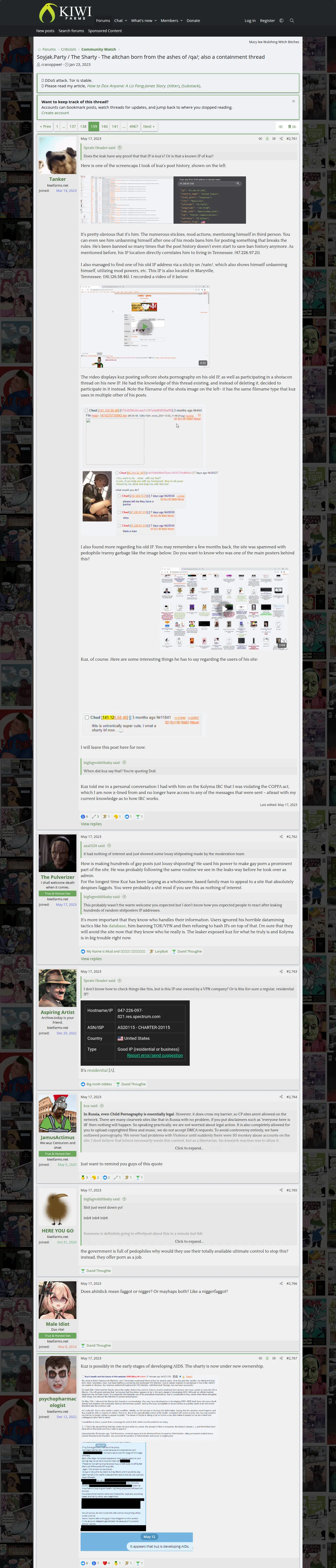Click Log in
The height and width of the screenshot is (1568, 336).
[x=250, y=21]
